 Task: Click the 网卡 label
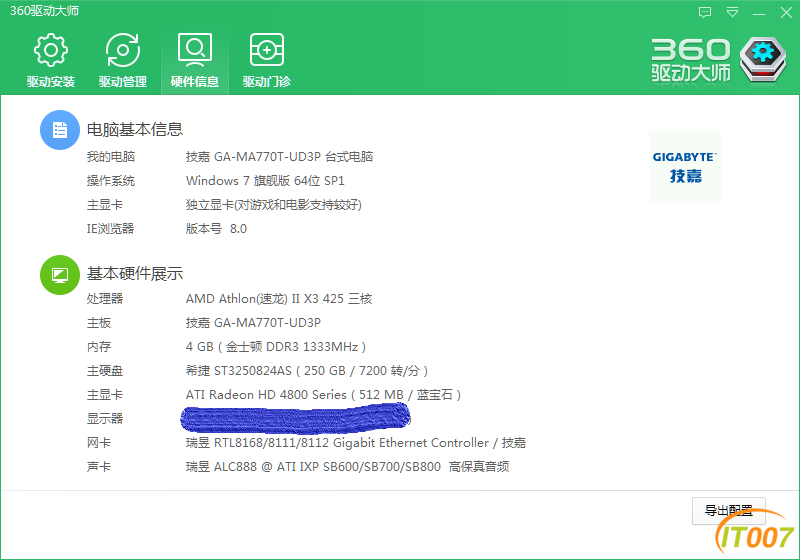pos(98,443)
